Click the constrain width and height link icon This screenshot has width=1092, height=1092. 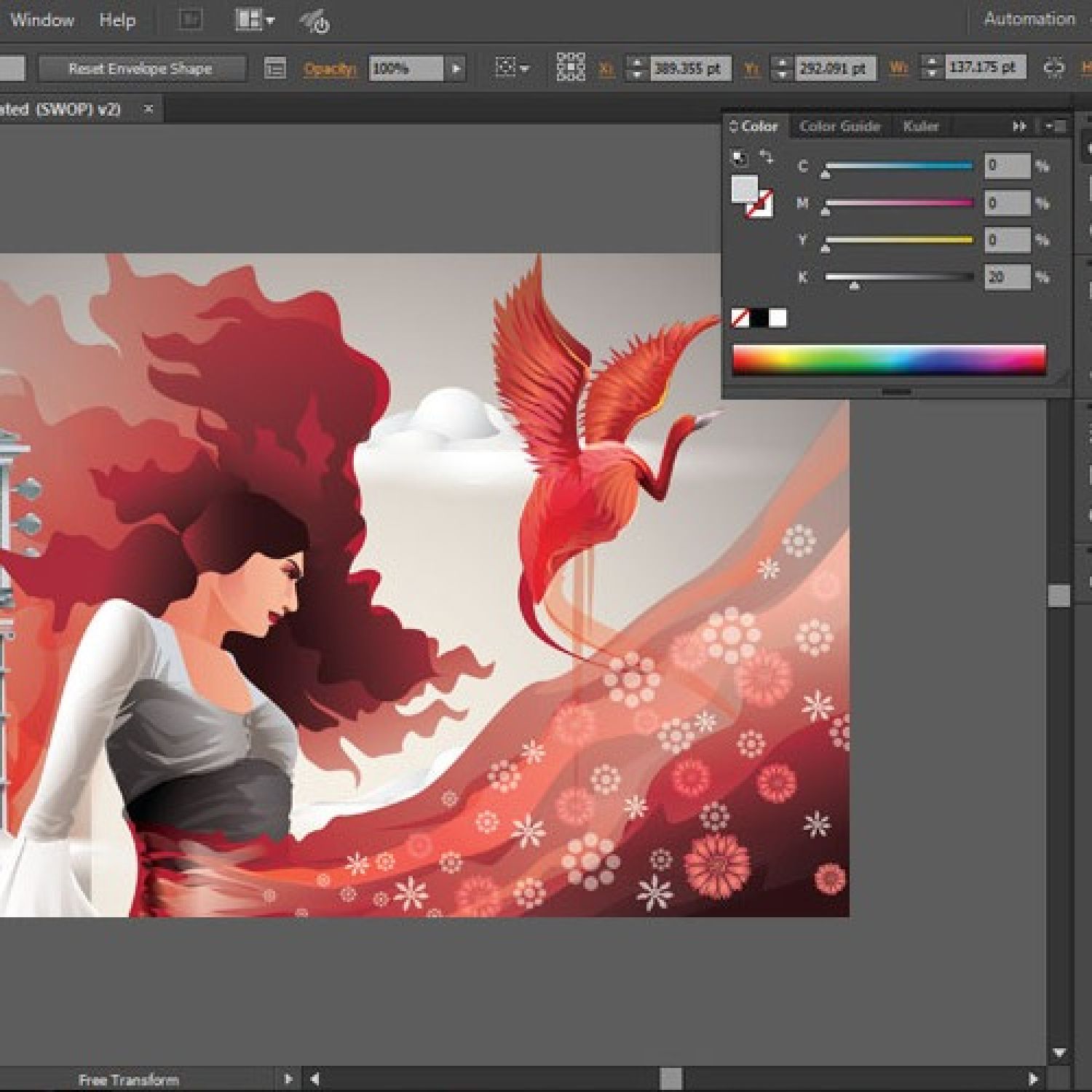tap(1053, 68)
